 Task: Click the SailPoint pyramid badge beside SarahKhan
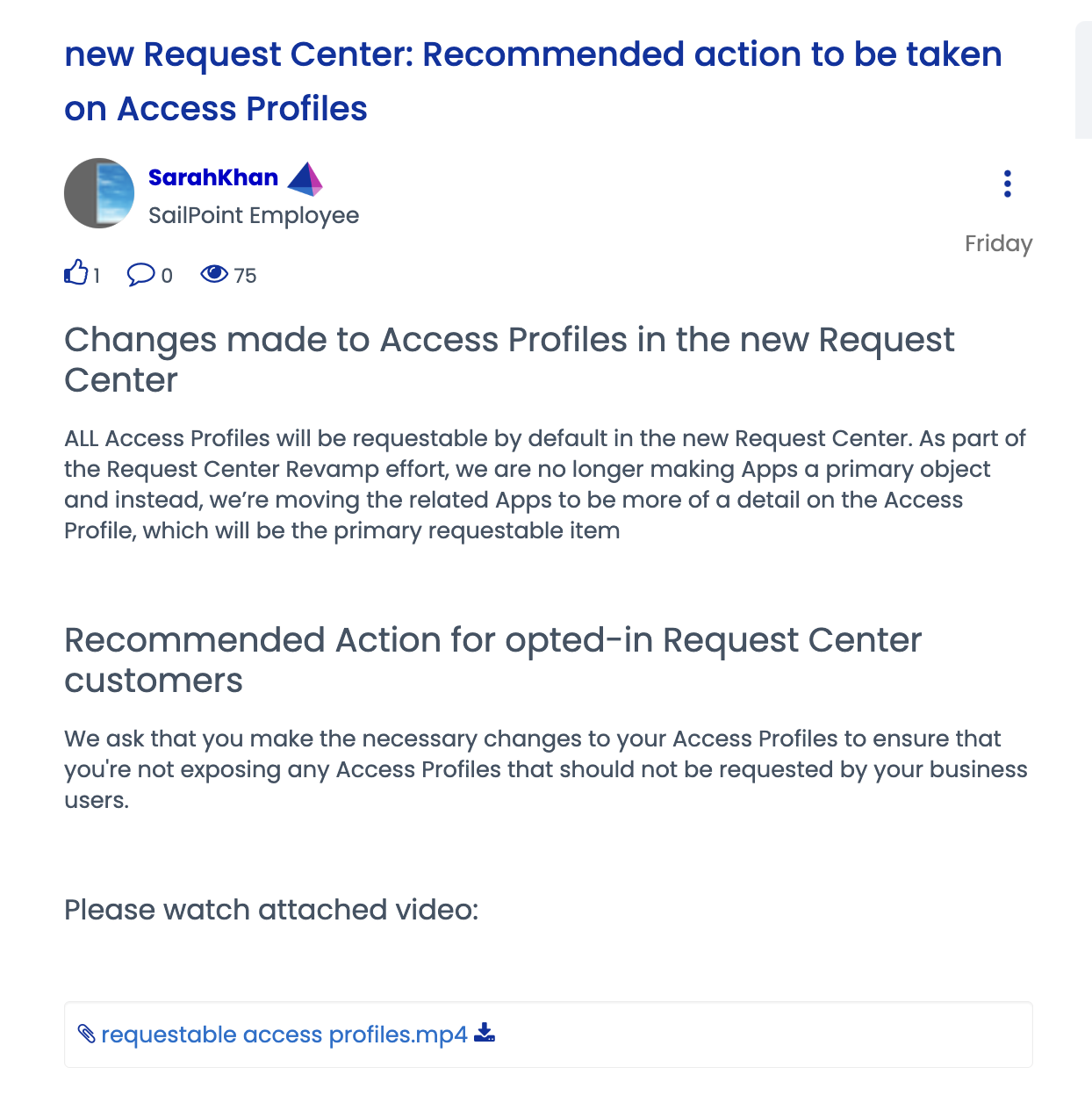tap(305, 178)
